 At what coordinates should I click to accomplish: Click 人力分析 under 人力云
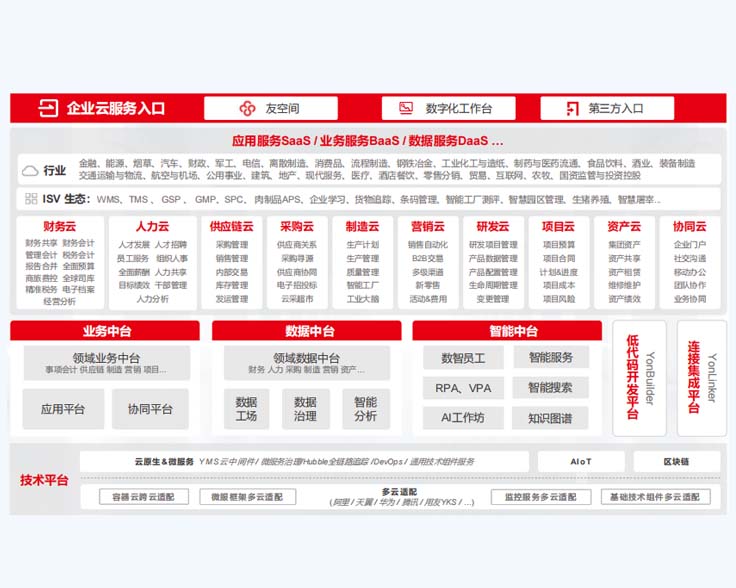153,299
